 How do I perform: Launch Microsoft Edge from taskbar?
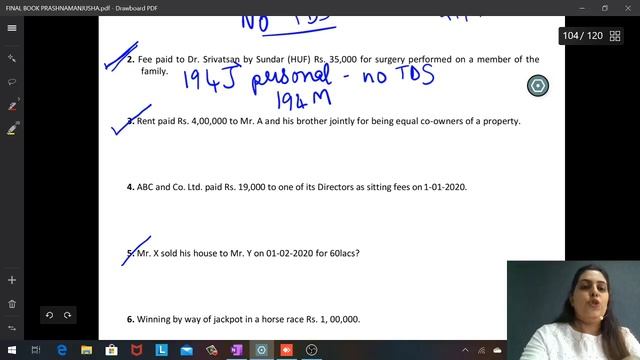click(62, 350)
